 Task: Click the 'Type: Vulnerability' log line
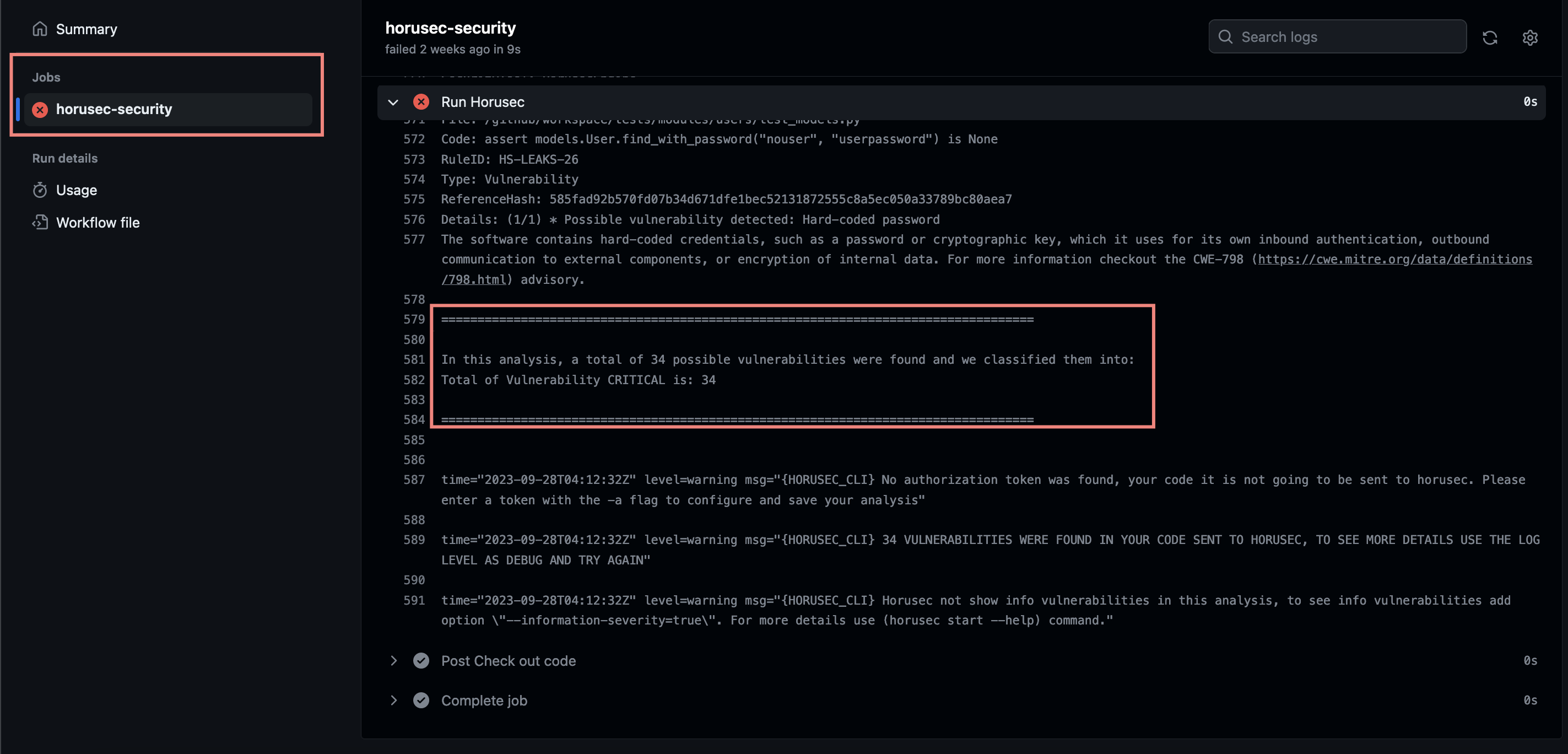(x=510, y=179)
